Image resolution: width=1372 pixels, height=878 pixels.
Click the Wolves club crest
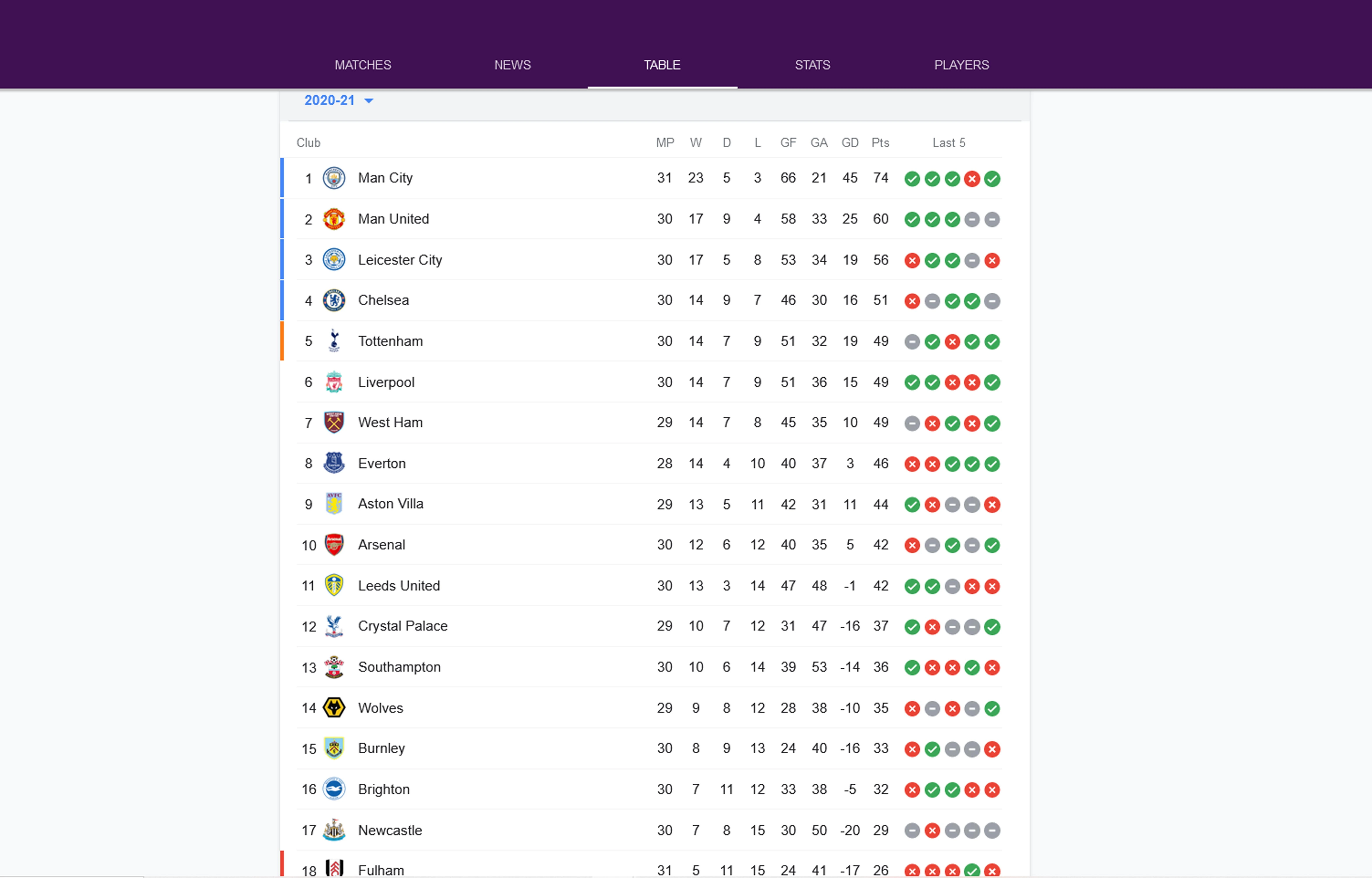coord(334,708)
